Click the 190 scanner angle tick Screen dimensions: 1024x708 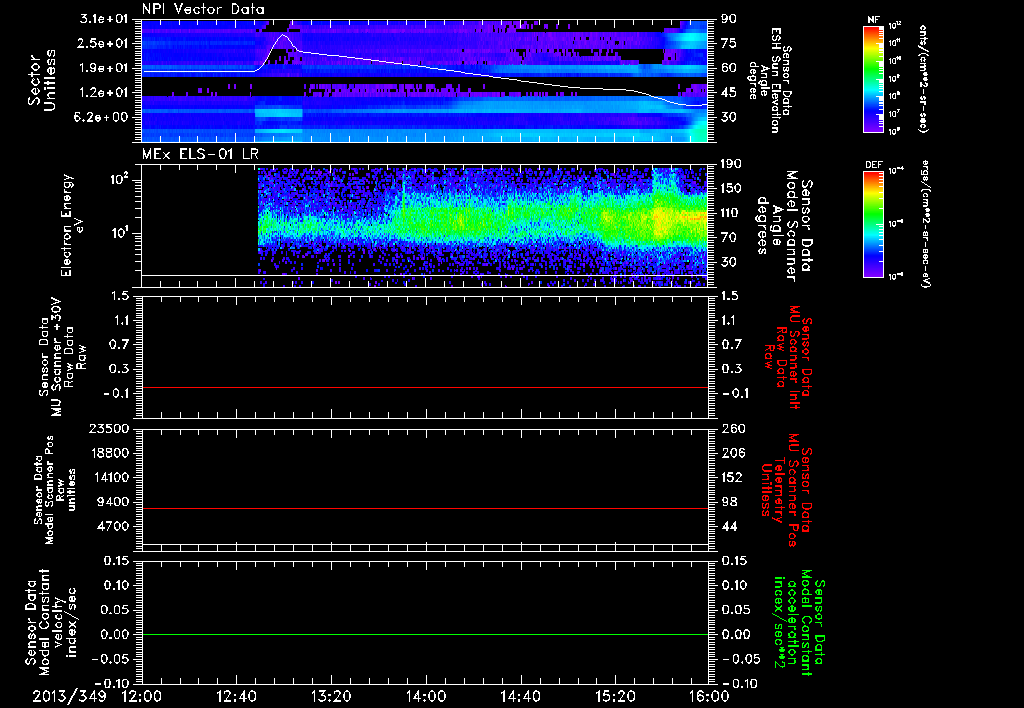tap(731, 164)
